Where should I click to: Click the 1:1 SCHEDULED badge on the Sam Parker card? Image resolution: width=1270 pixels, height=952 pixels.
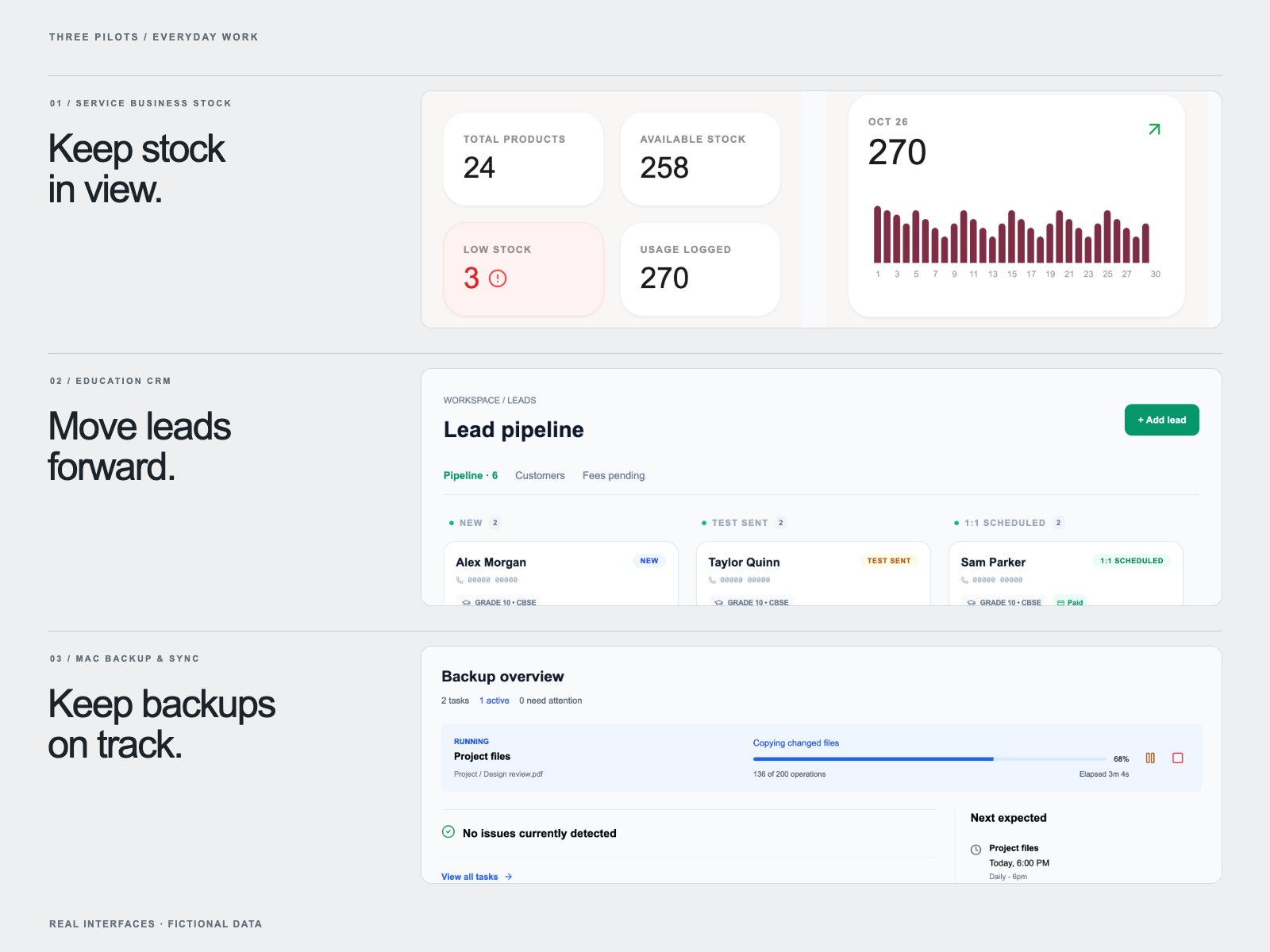click(1132, 561)
